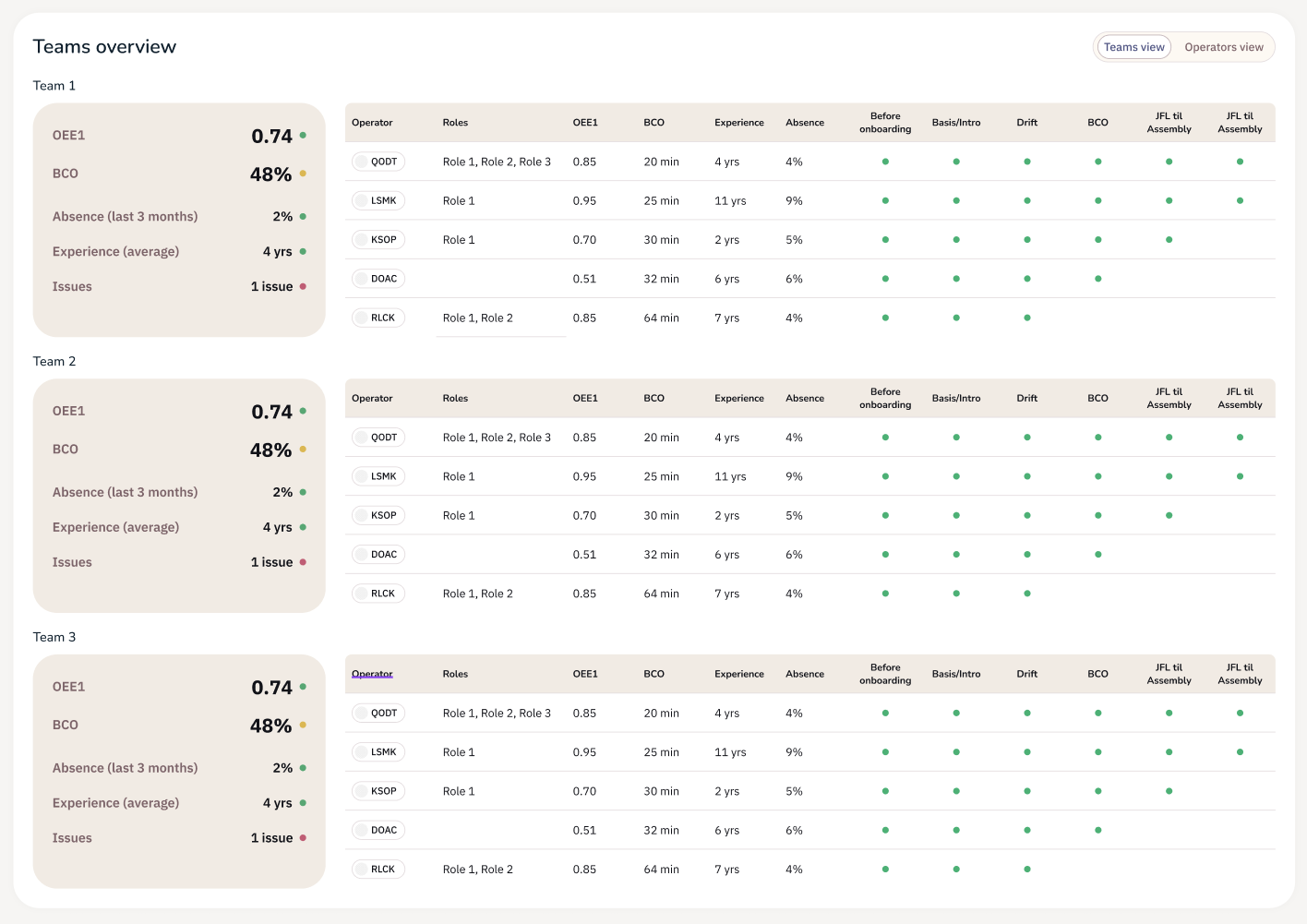Click Team 1 LSMK last JFL til Assembly dot
This screenshot has width=1307, height=924.
[x=1240, y=200]
